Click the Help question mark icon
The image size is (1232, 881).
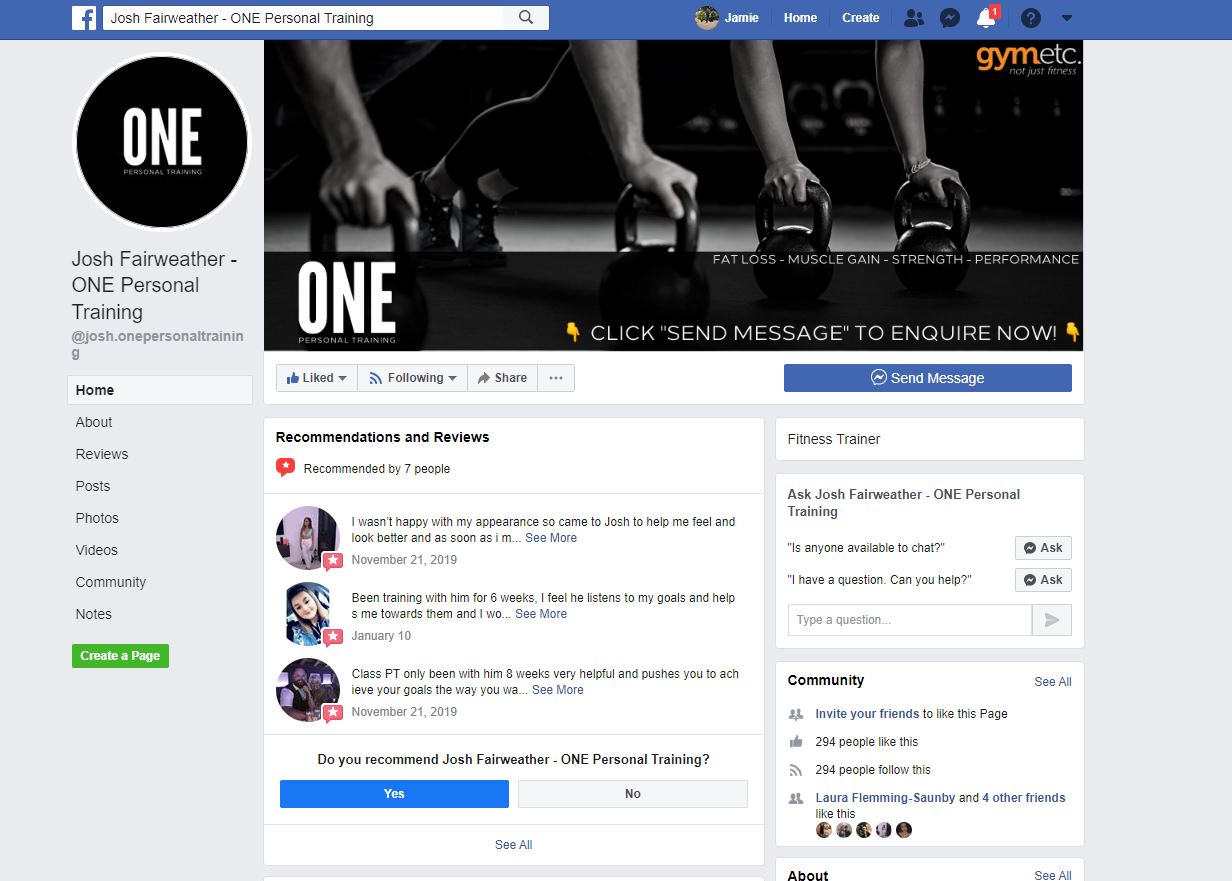coord(1030,18)
